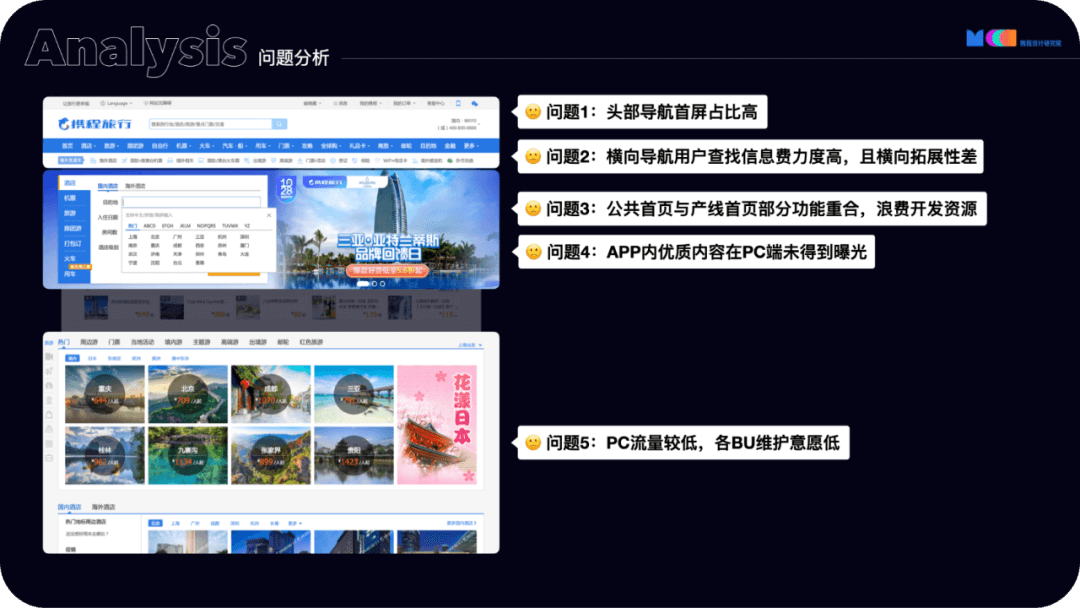The image size is (1080, 608).
Task: Click the car icon in left sidebar
Action: click(49, 386)
